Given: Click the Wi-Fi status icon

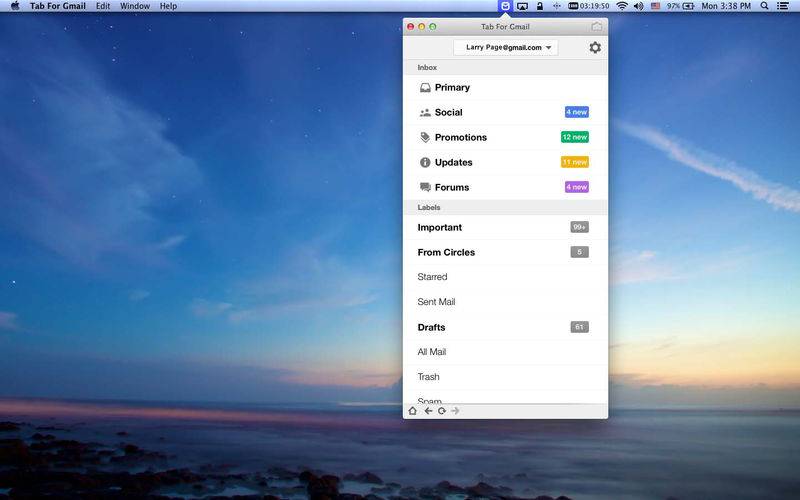Looking at the screenshot, I should click(x=621, y=6).
